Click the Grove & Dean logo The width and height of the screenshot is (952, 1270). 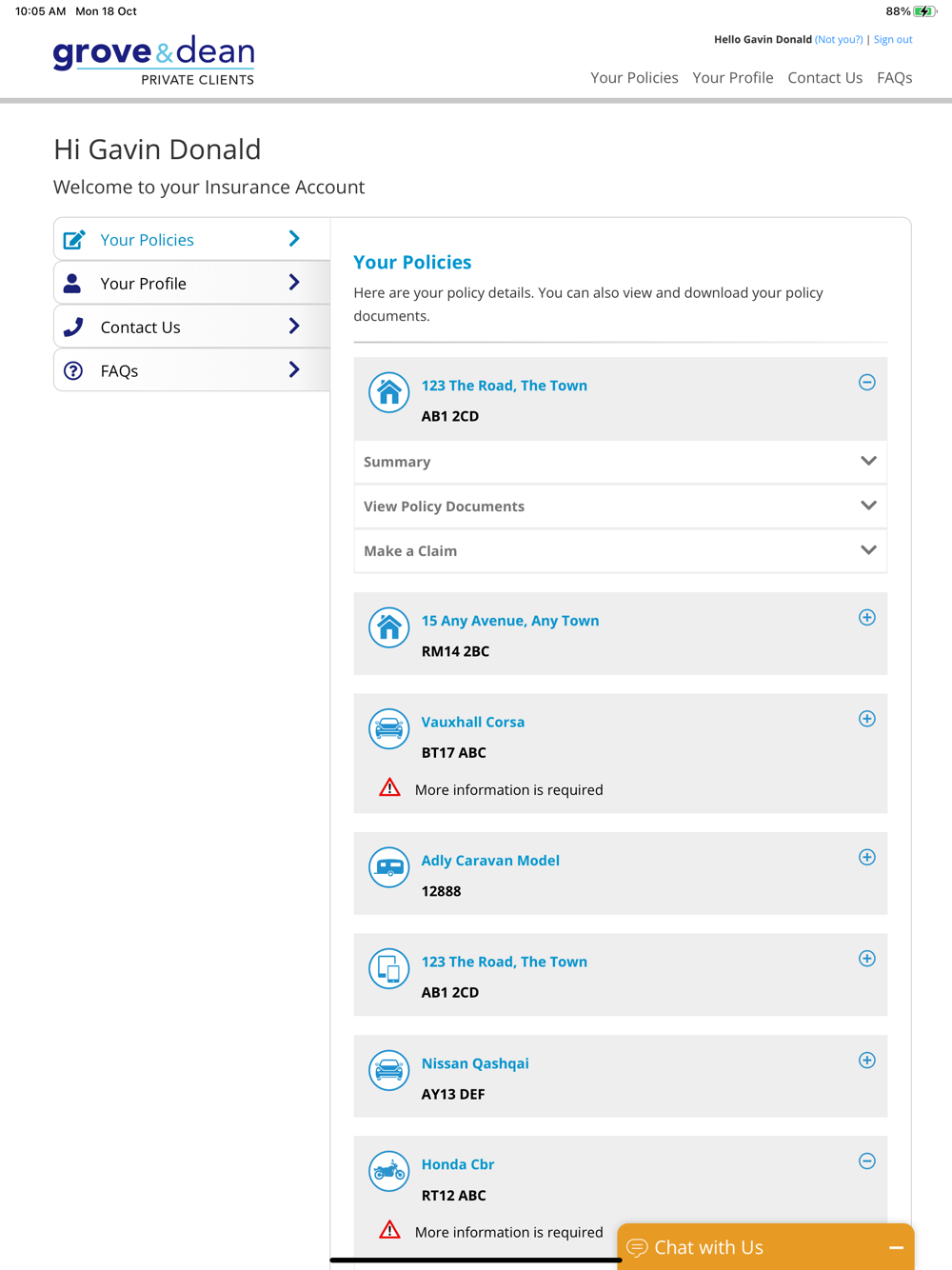click(x=154, y=60)
